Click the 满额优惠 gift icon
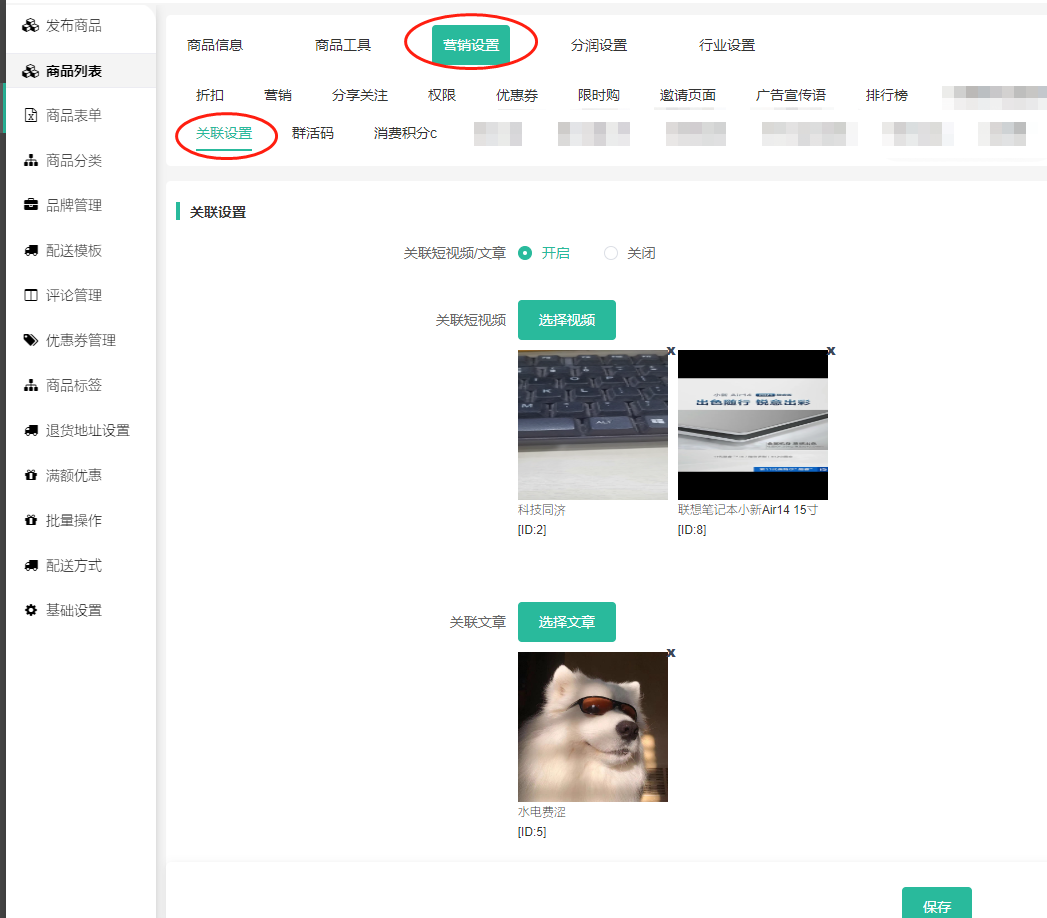The image size is (1047, 918). (x=31, y=475)
